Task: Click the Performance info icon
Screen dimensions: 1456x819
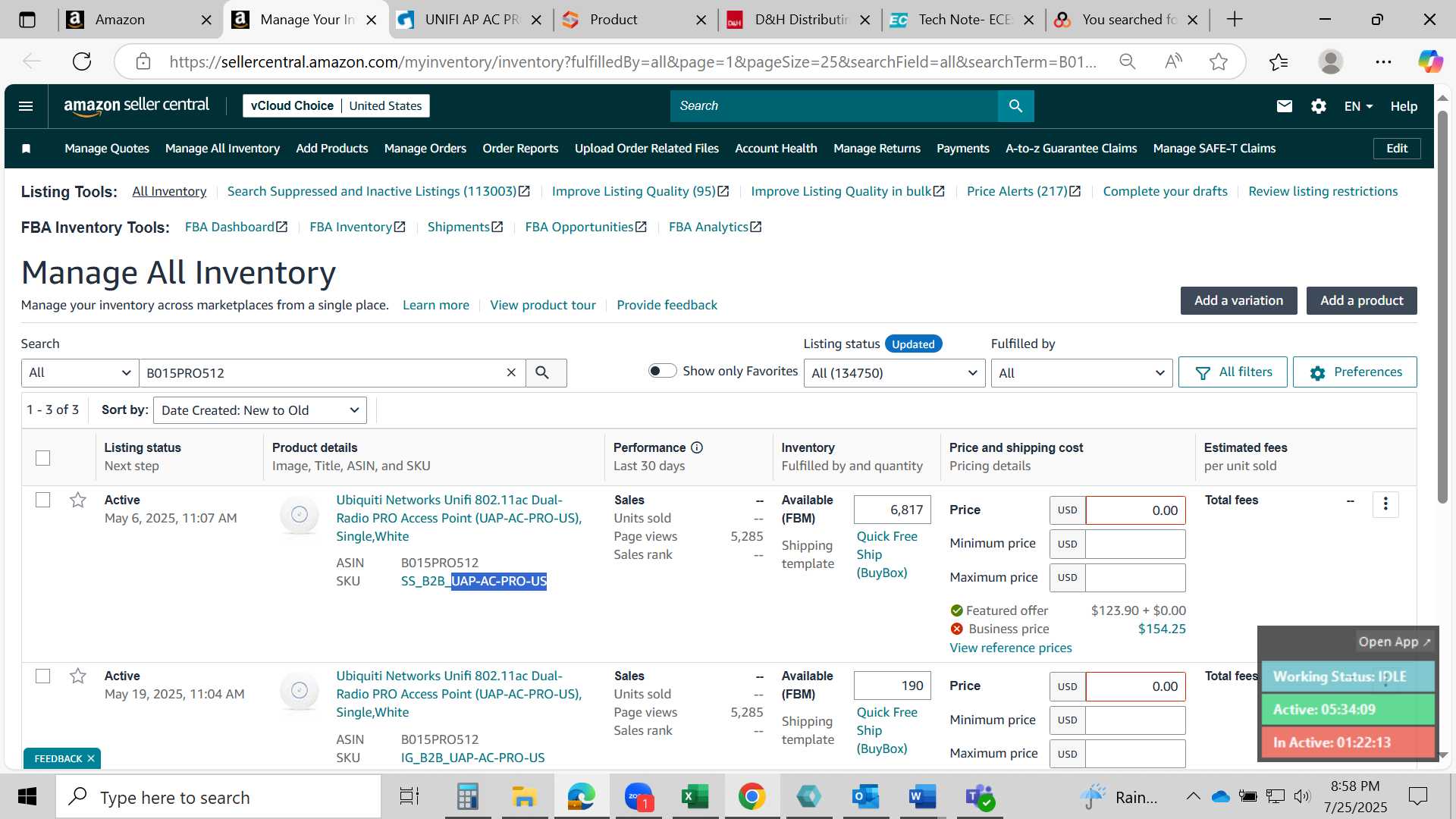Action: point(696,447)
